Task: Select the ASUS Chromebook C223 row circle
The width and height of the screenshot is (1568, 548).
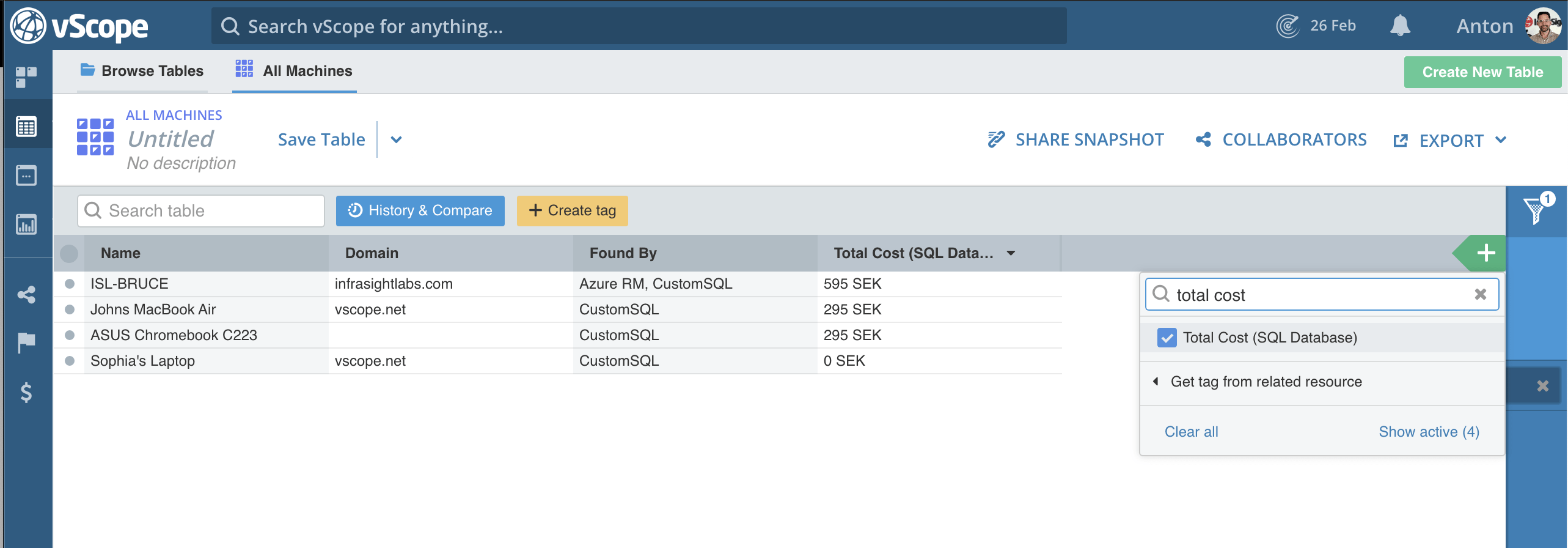Action: [x=70, y=335]
